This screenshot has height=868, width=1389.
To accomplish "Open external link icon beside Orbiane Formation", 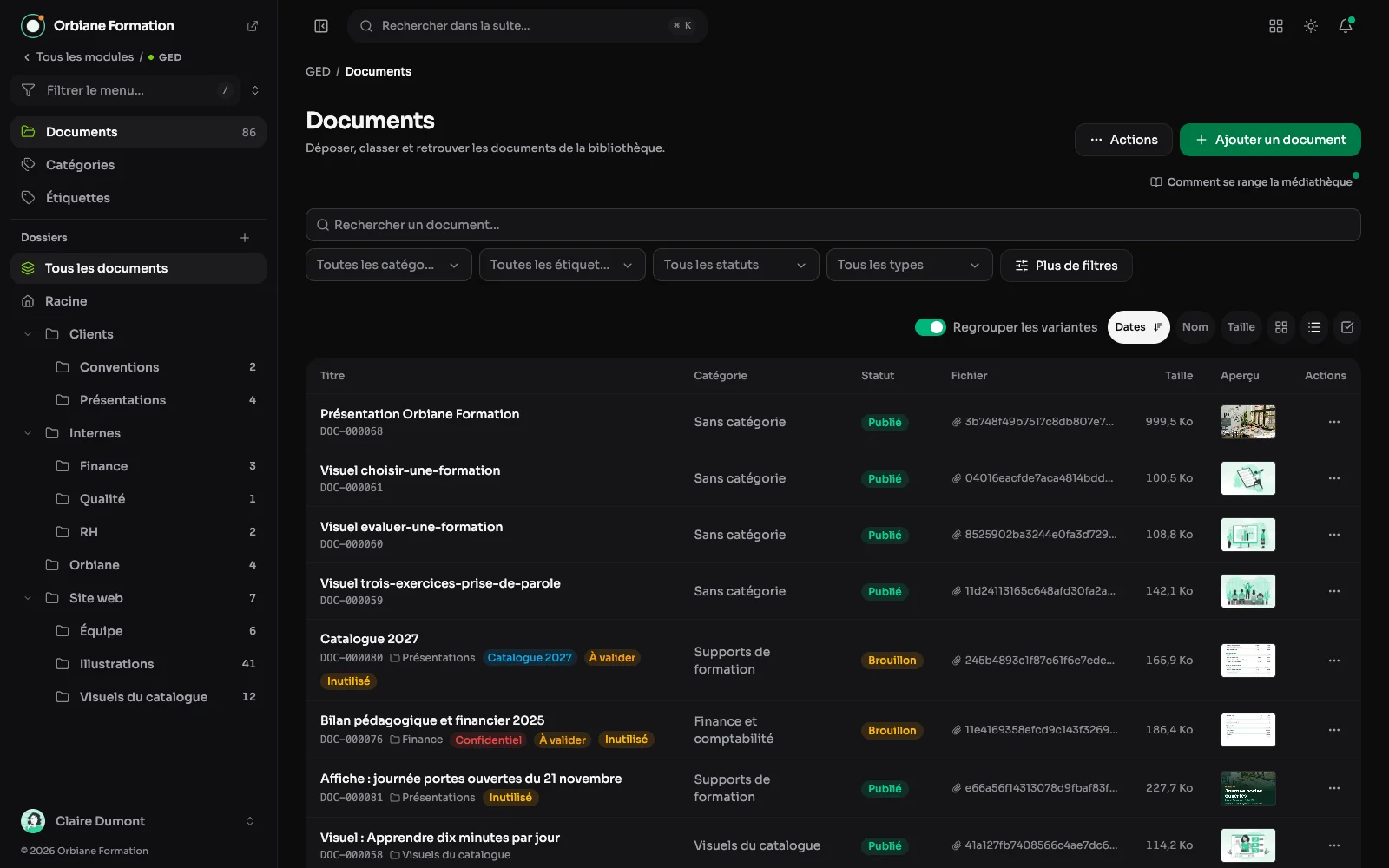I will [253, 26].
